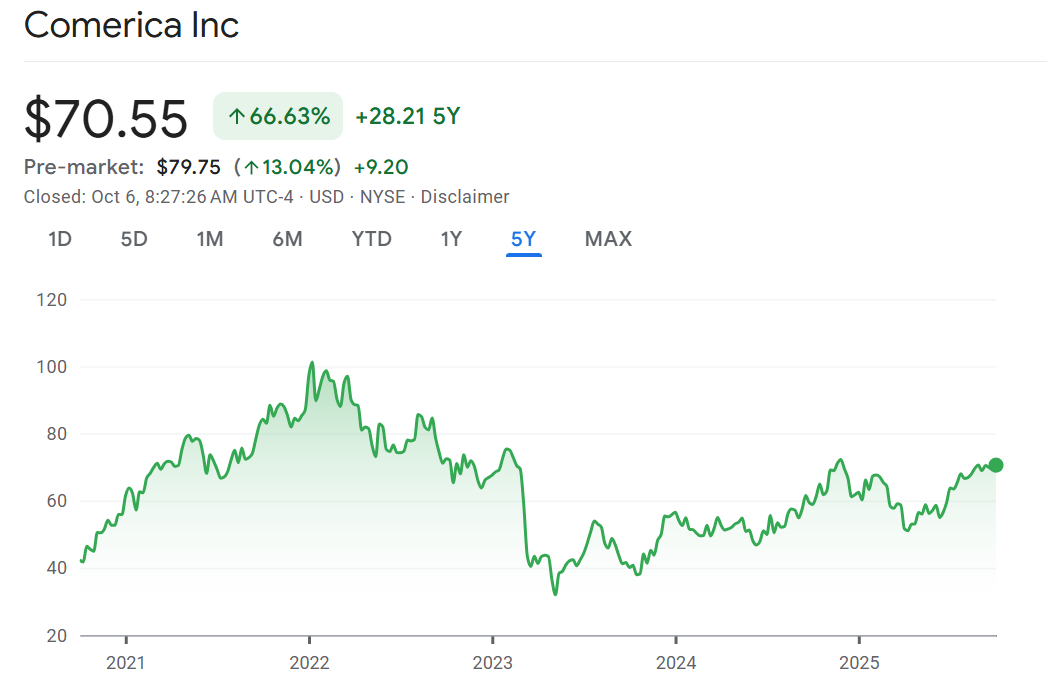Click the 2021 label on x-axis
The height and width of the screenshot is (694, 1047).
(x=126, y=662)
